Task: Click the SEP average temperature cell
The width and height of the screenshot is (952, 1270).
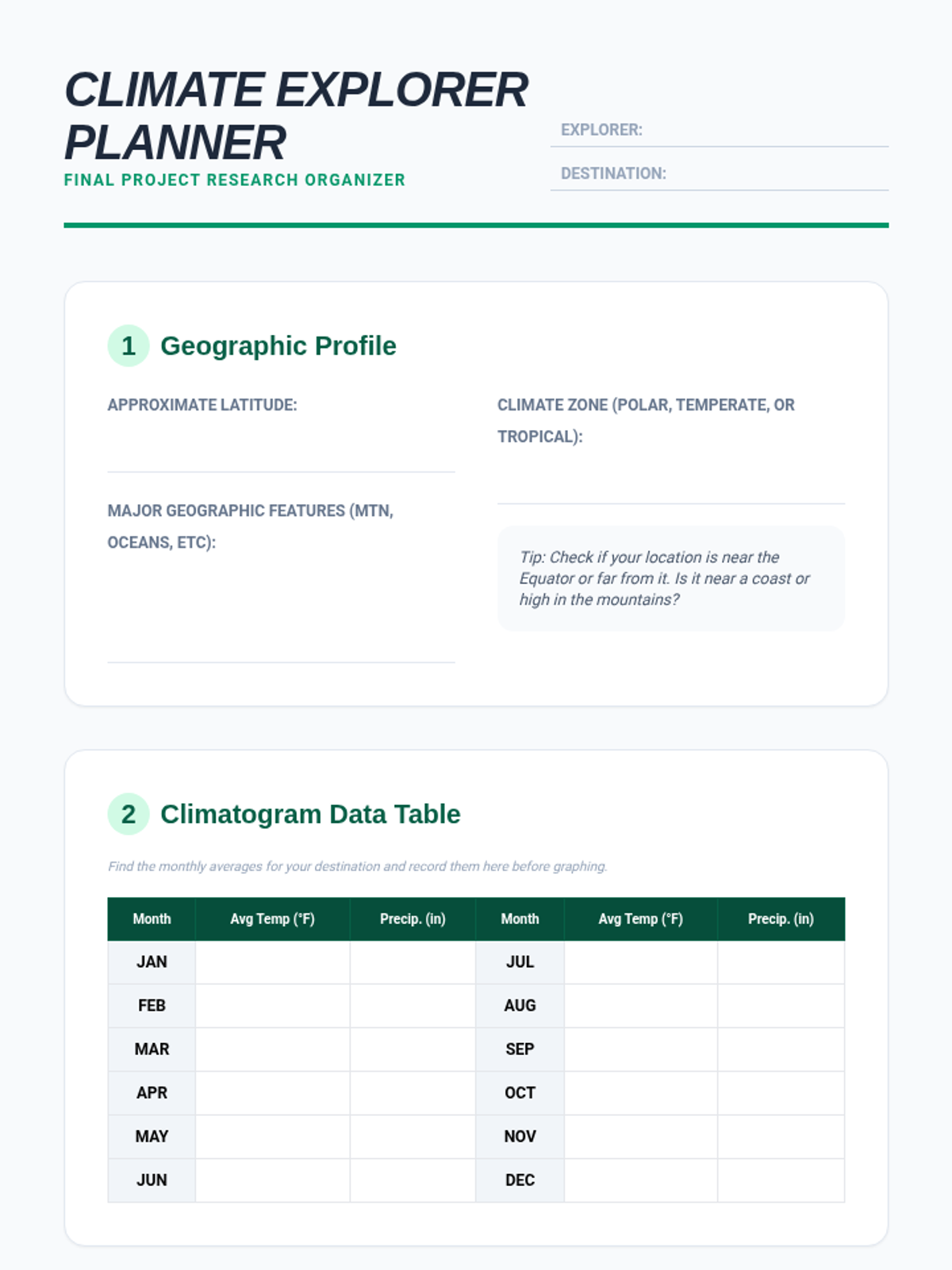Action: [640, 1049]
